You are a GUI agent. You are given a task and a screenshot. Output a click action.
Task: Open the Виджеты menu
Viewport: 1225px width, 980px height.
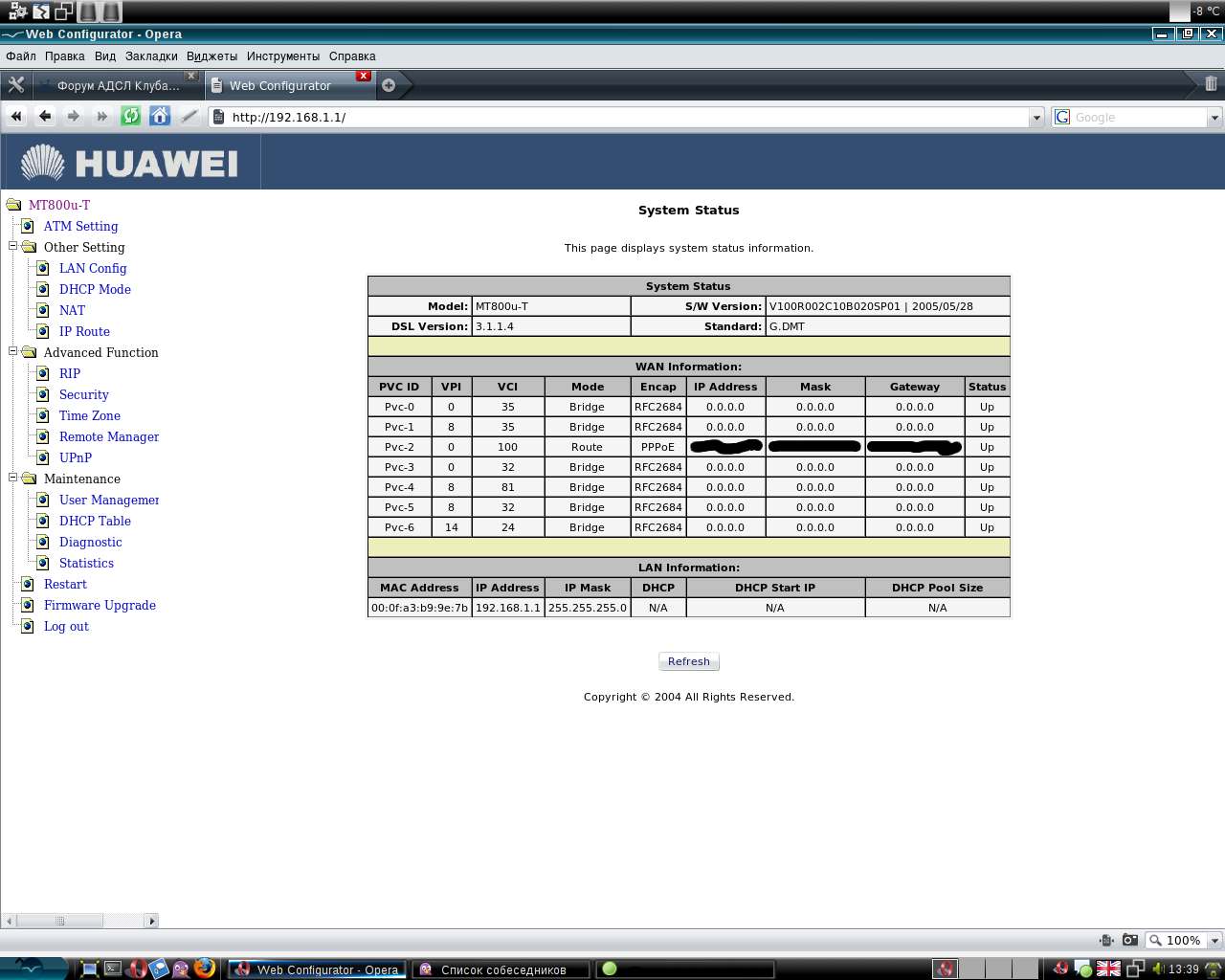[212, 56]
